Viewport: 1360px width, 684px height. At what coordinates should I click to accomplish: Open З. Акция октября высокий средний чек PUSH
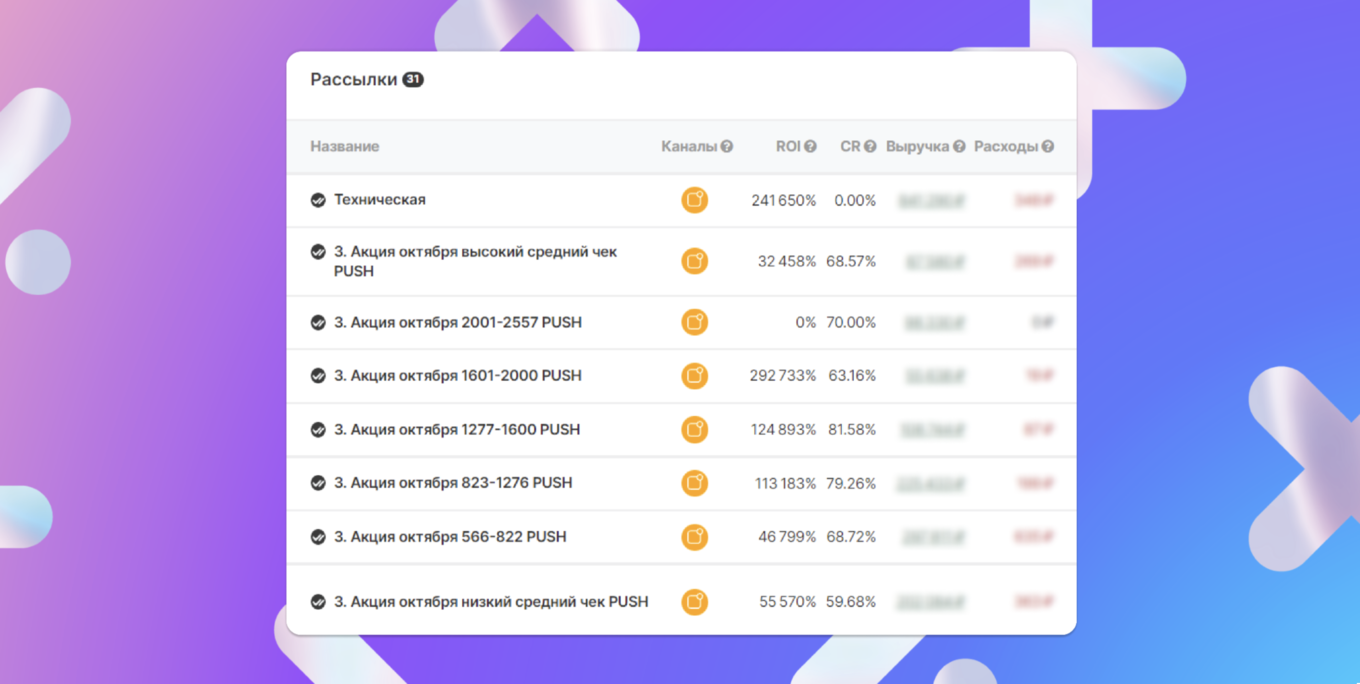pyautogui.click(x=475, y=261)
